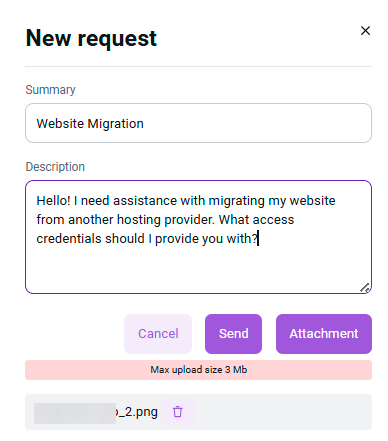
Task: Focus the Summary input field
Action: (x=198, y=123)
